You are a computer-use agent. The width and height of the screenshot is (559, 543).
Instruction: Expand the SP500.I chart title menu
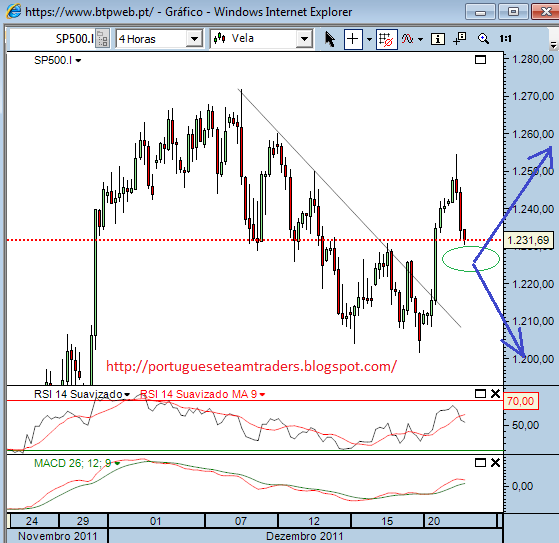click(x=78, y=61)
